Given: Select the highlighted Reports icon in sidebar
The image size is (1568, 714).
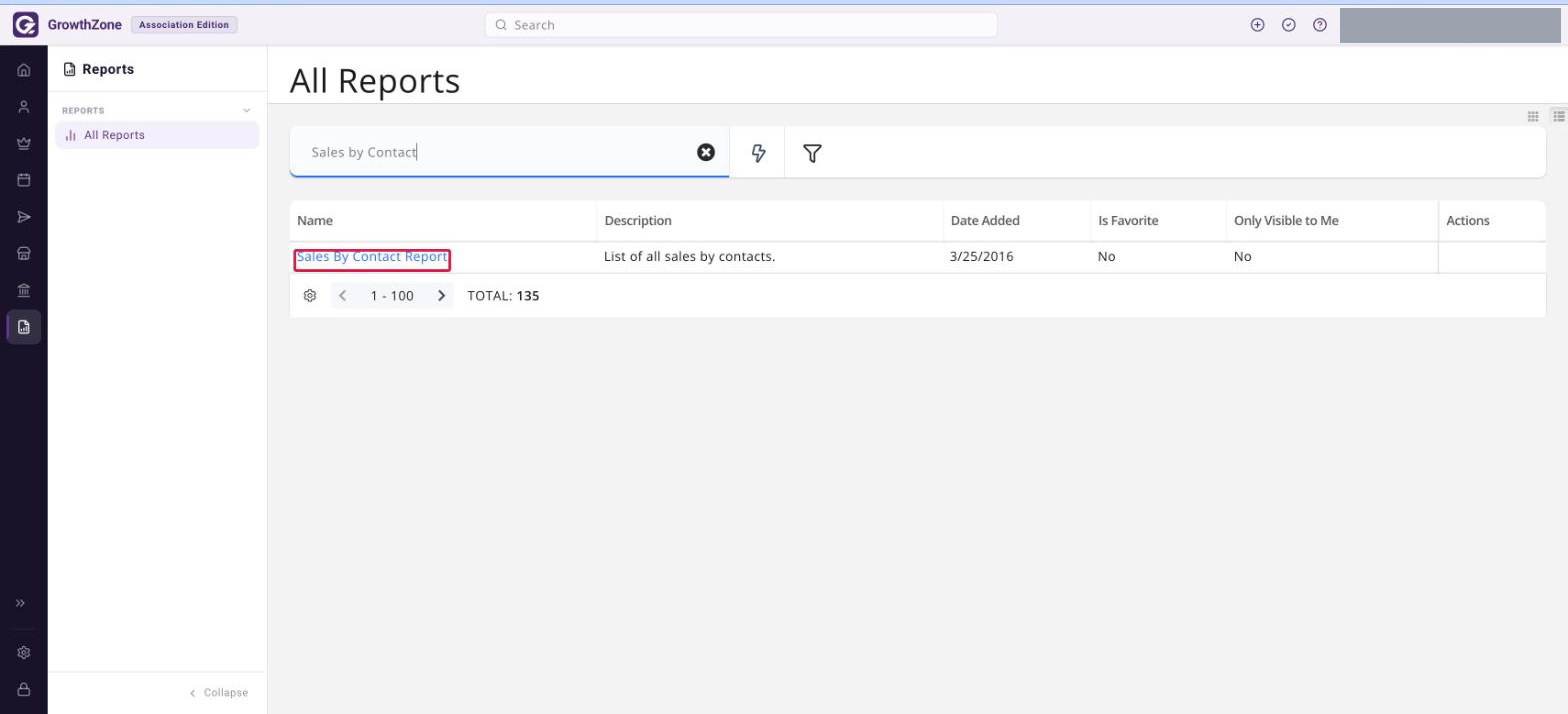Looking at the screenshot, I should [x=24, y=327].
